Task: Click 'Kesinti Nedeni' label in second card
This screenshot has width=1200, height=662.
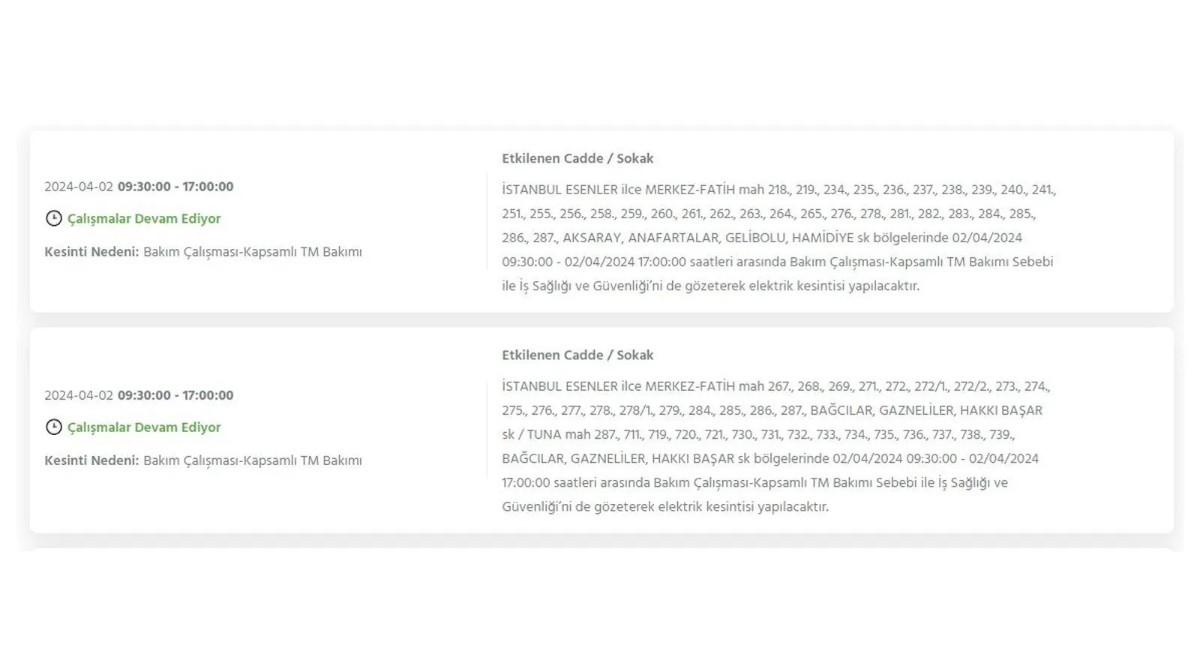Action: [91, 461]
